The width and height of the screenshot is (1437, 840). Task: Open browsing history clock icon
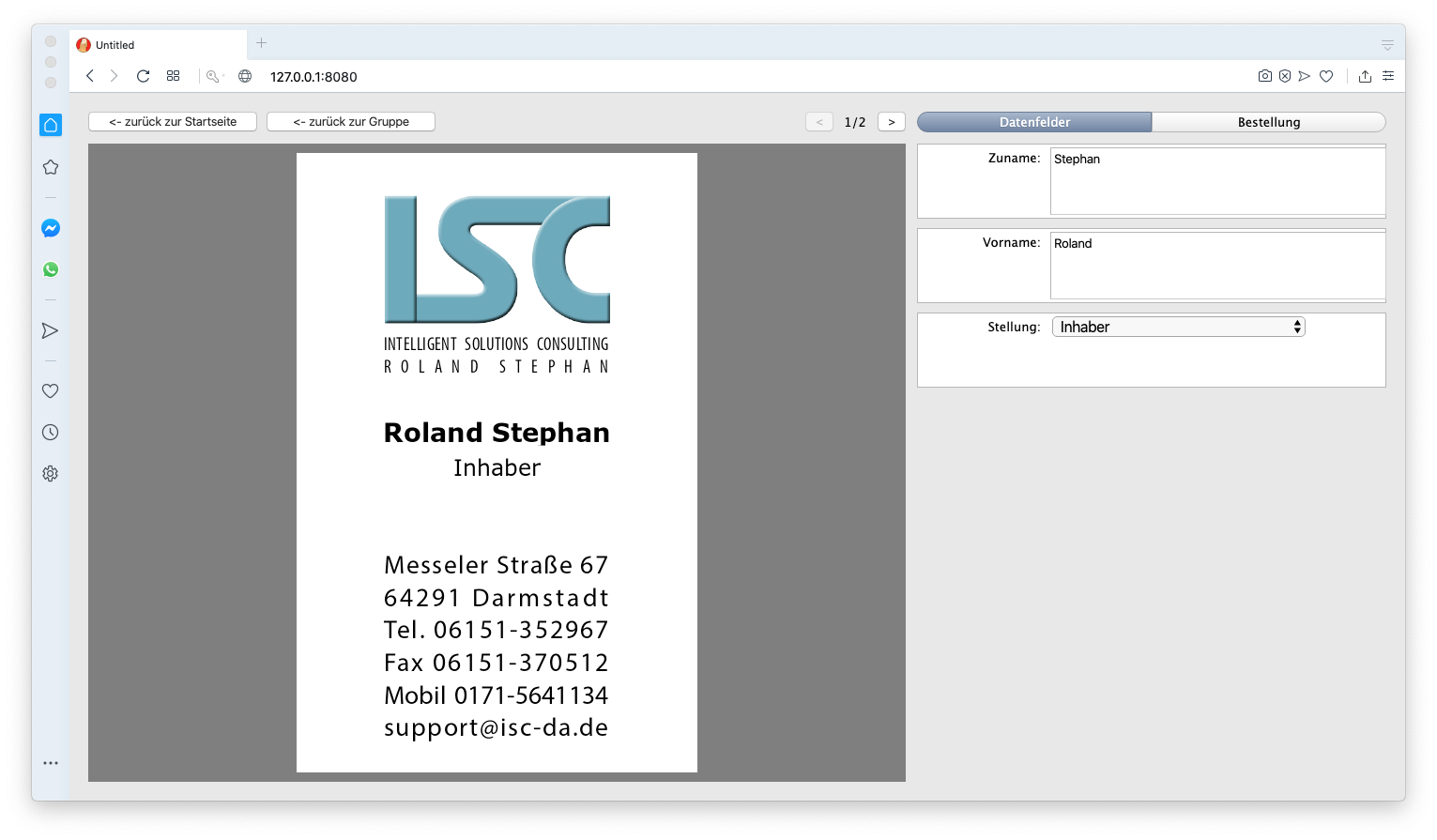tap(51, 433)
